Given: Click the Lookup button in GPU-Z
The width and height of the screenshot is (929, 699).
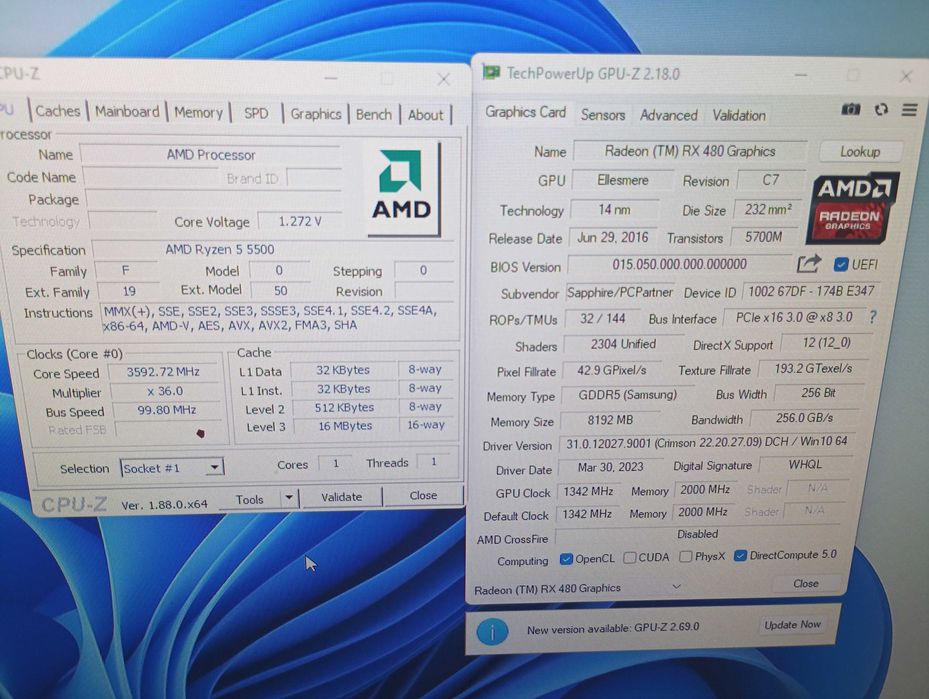Looking at the screenshot, I should point(860,152).
